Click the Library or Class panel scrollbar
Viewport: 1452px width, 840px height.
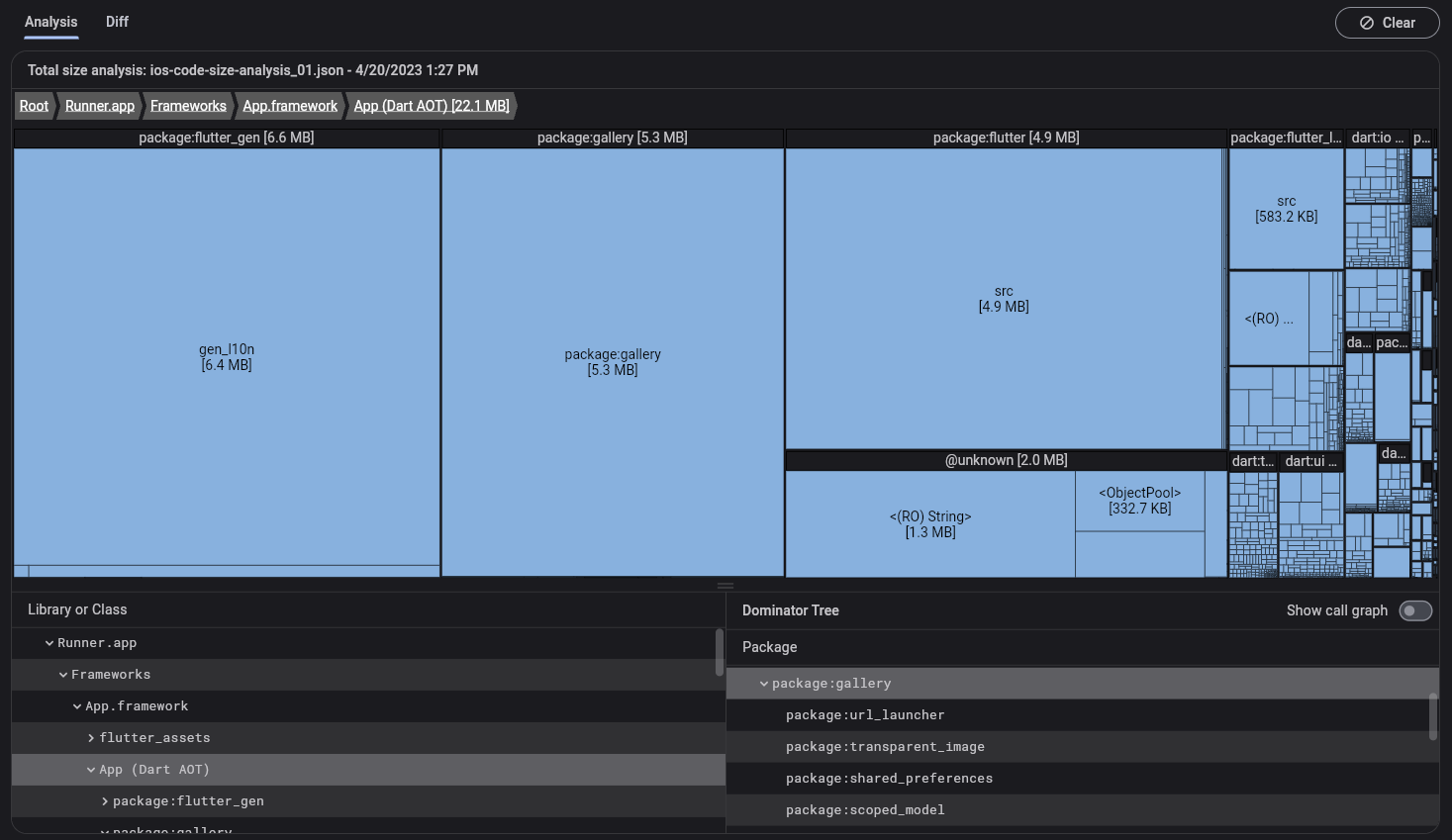pos(720,653)
